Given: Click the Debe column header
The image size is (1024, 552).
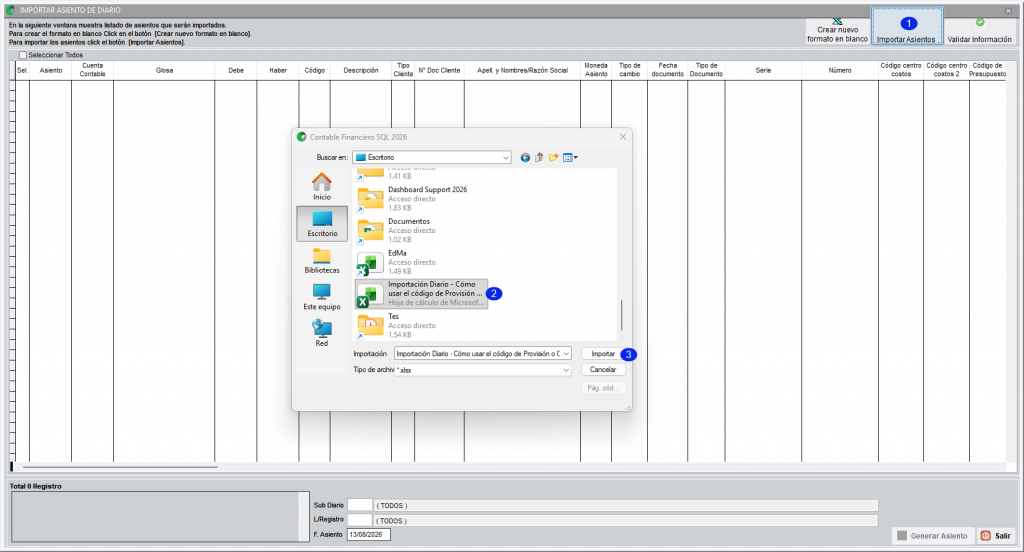Looking at the screenshot, I should 236,71.
